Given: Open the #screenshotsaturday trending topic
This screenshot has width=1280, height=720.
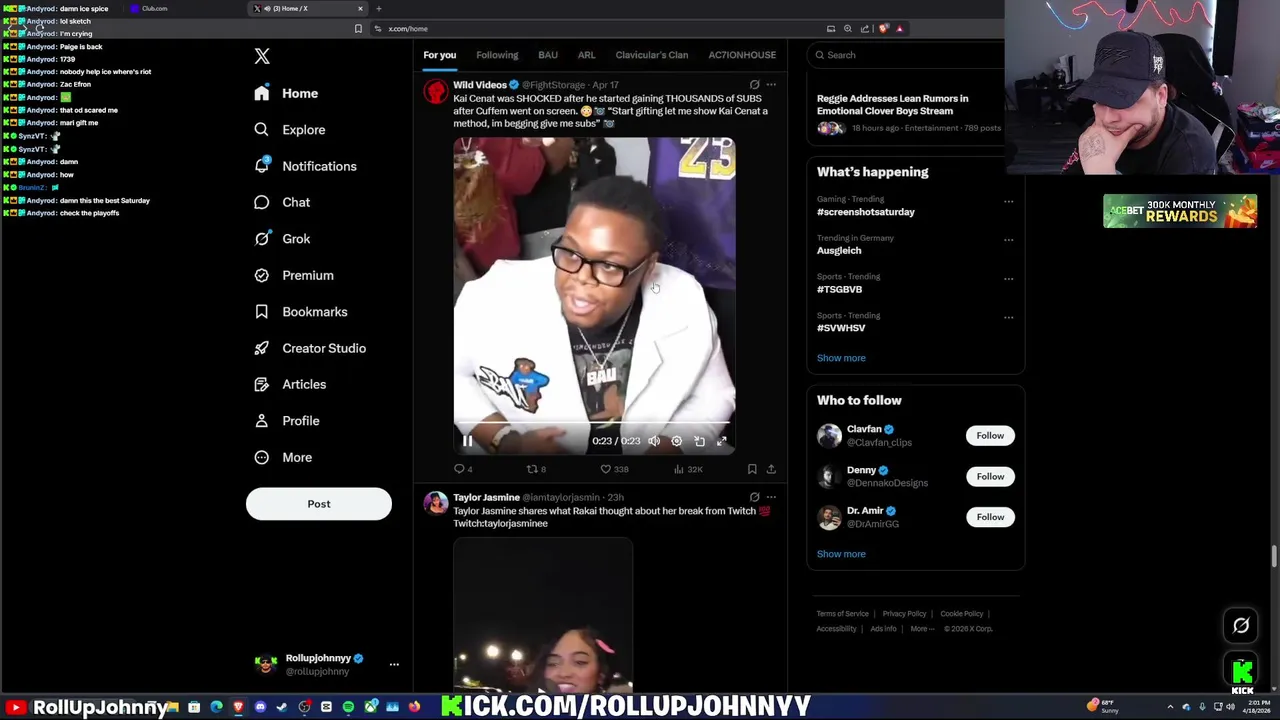Looking at the screenshot, I should [866, 212].
